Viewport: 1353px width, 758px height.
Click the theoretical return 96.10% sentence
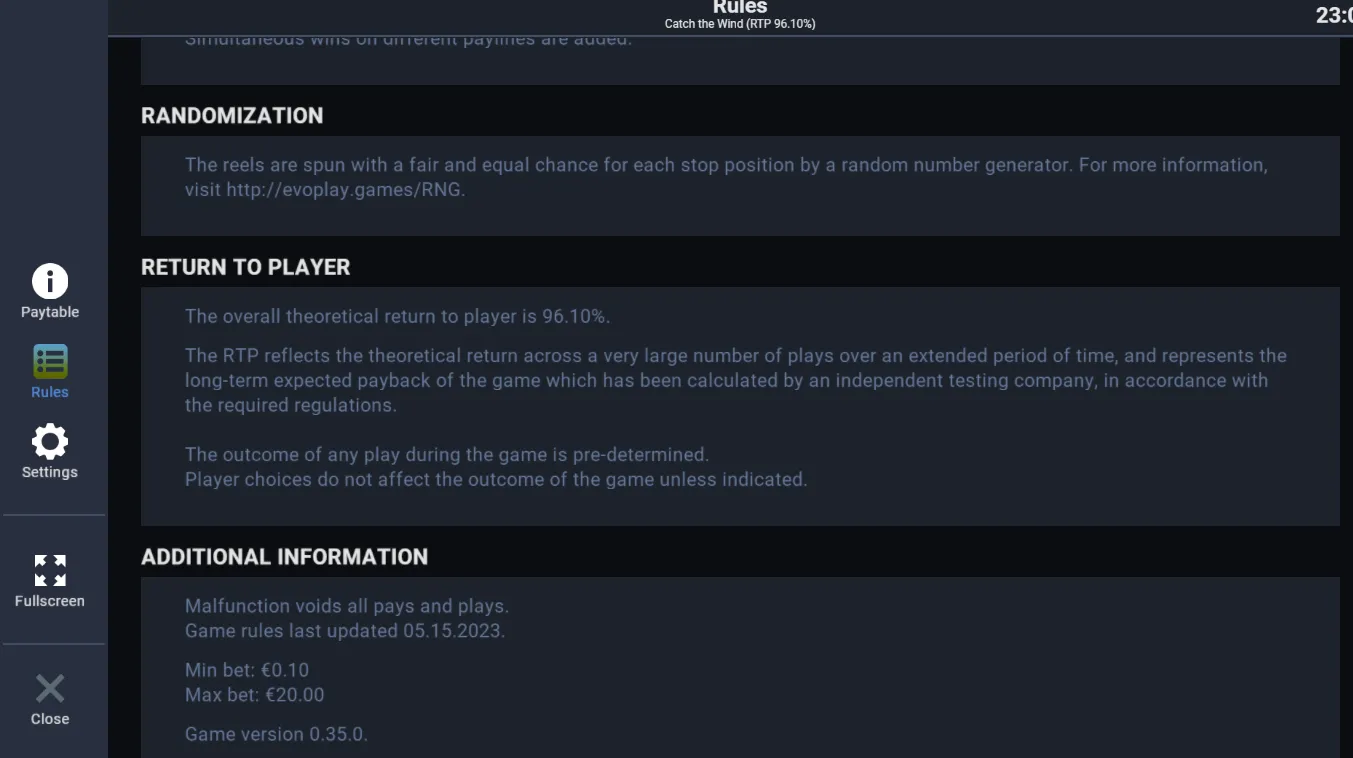coord(398,316)
